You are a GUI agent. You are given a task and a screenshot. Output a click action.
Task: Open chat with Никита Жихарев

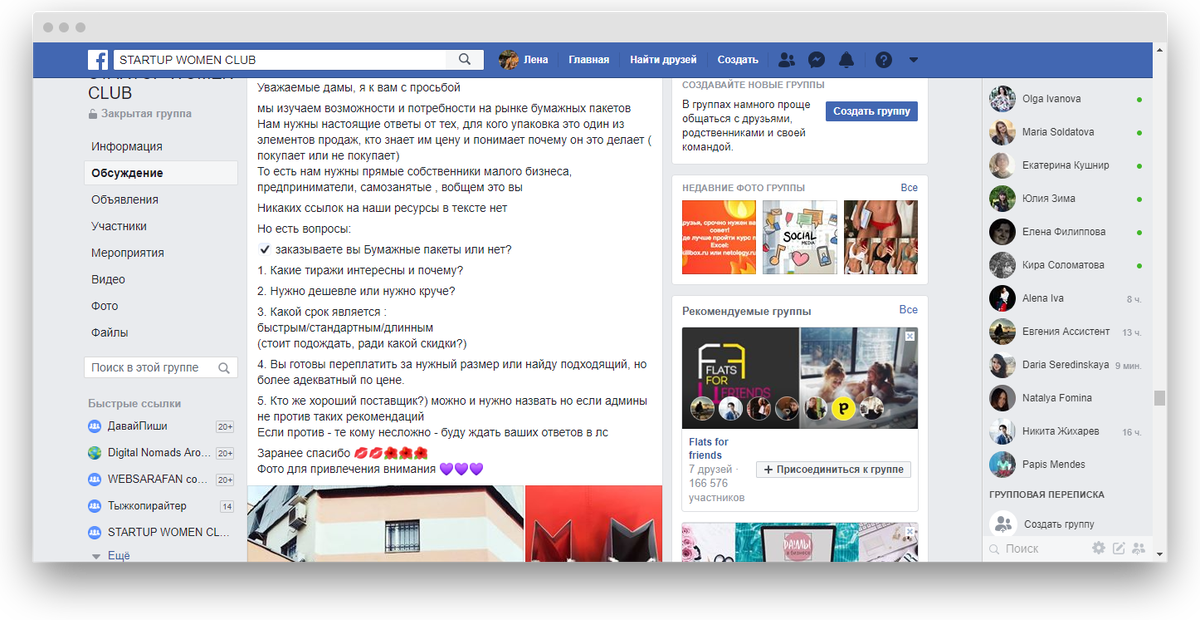pyautogui.click(x=1060, y=431)
